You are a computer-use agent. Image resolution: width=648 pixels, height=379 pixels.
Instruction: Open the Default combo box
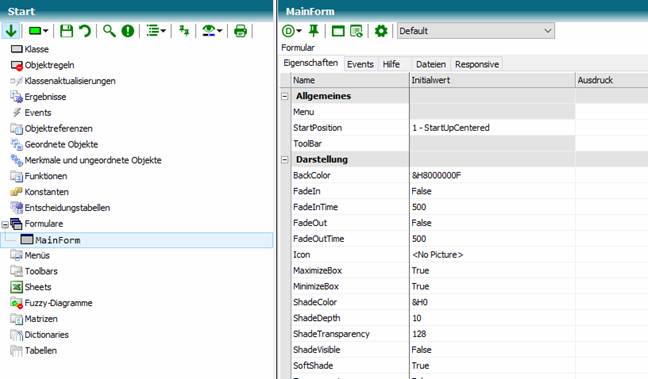pos(476,31)
